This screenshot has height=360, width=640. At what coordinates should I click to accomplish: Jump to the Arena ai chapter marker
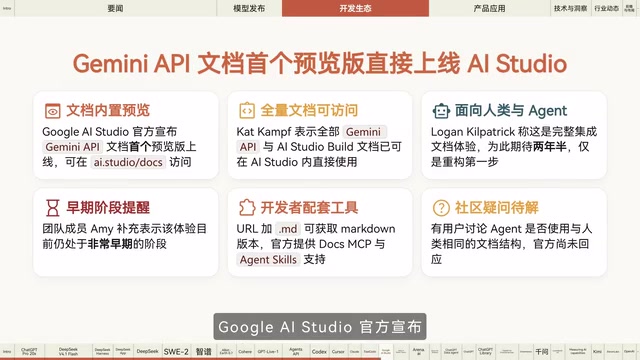pyautogui.click(x=418, y=351)
